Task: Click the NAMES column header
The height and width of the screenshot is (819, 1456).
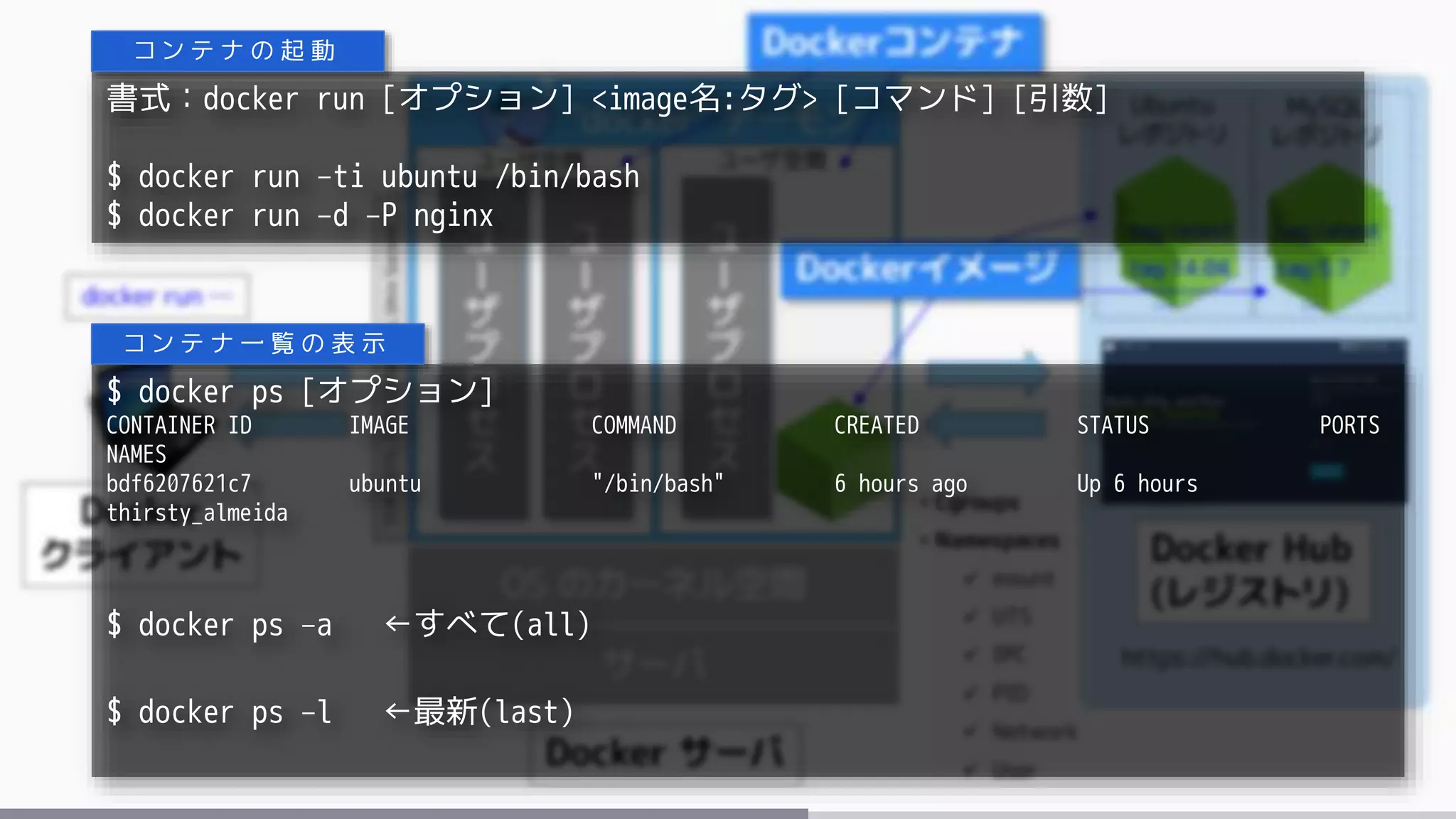Action: click(x=136, y=454)
